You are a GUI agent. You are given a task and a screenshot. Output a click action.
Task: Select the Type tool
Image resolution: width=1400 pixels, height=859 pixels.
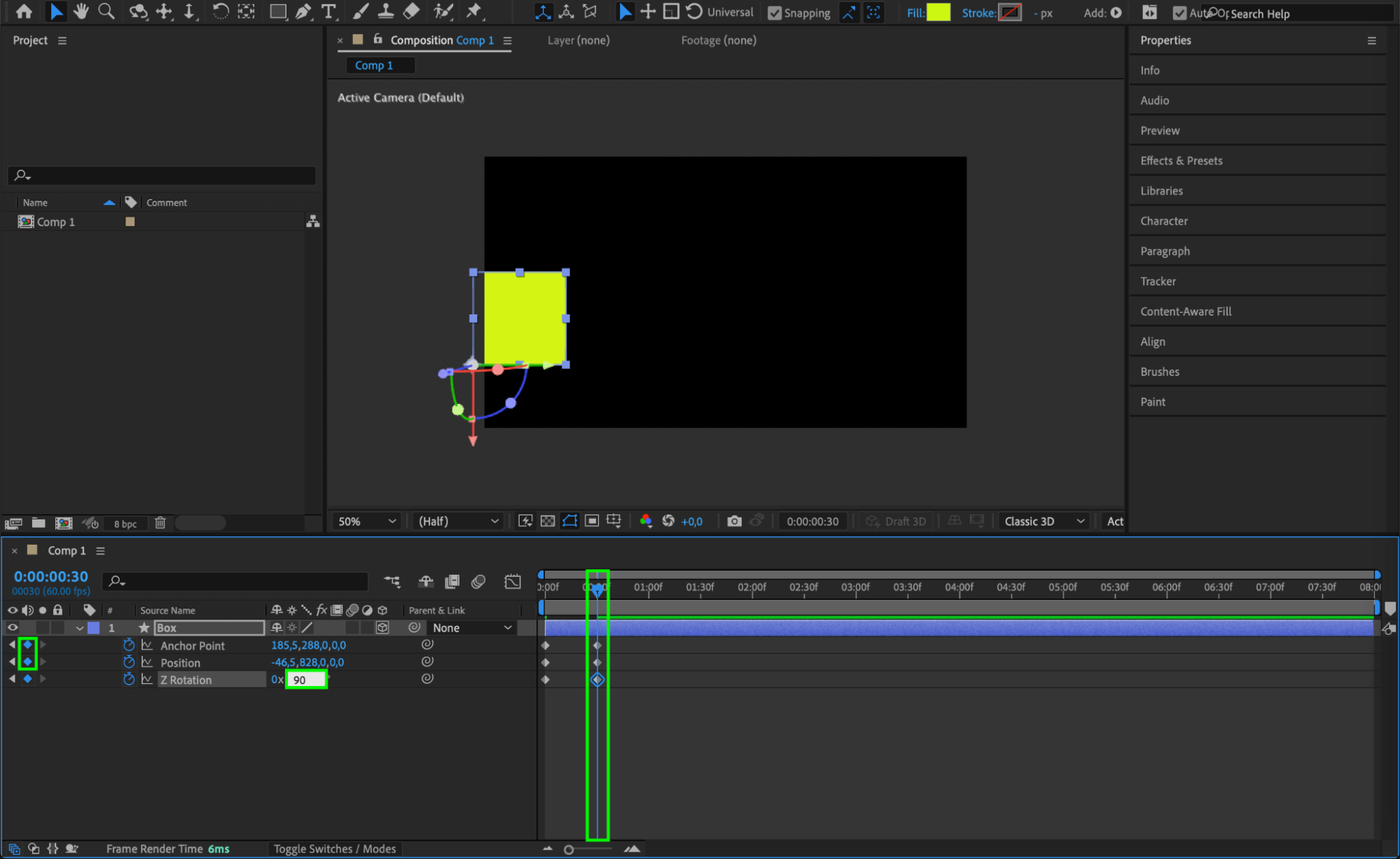coord(328,11)
